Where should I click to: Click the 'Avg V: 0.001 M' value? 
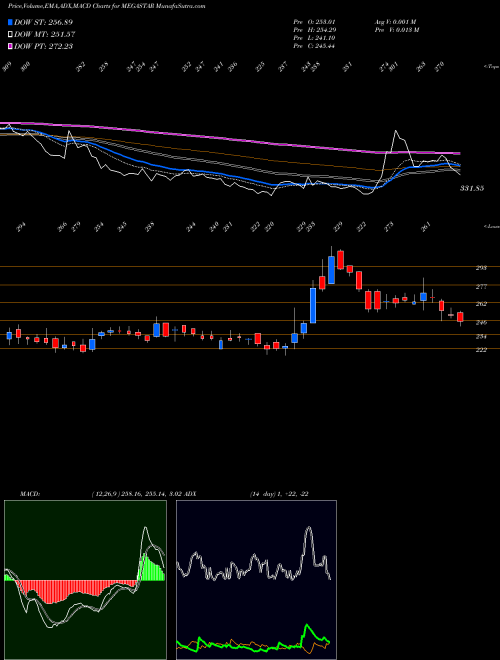coord(395,21)
